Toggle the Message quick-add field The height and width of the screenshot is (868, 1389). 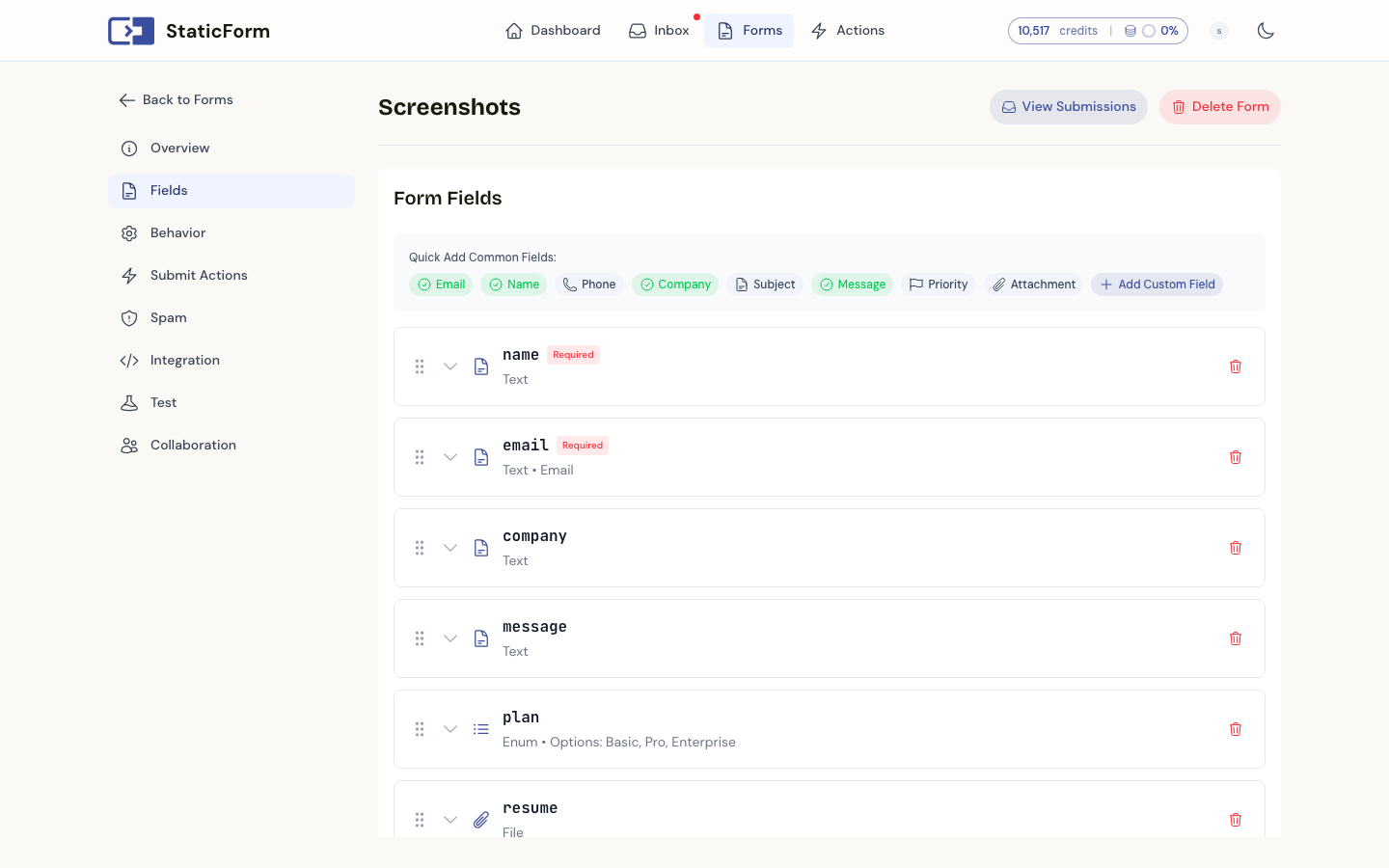pos(853,285)
